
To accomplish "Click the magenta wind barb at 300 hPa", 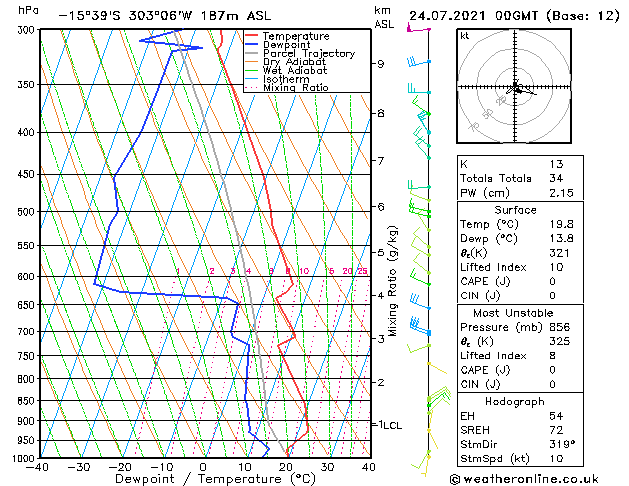I will [418, 28].
